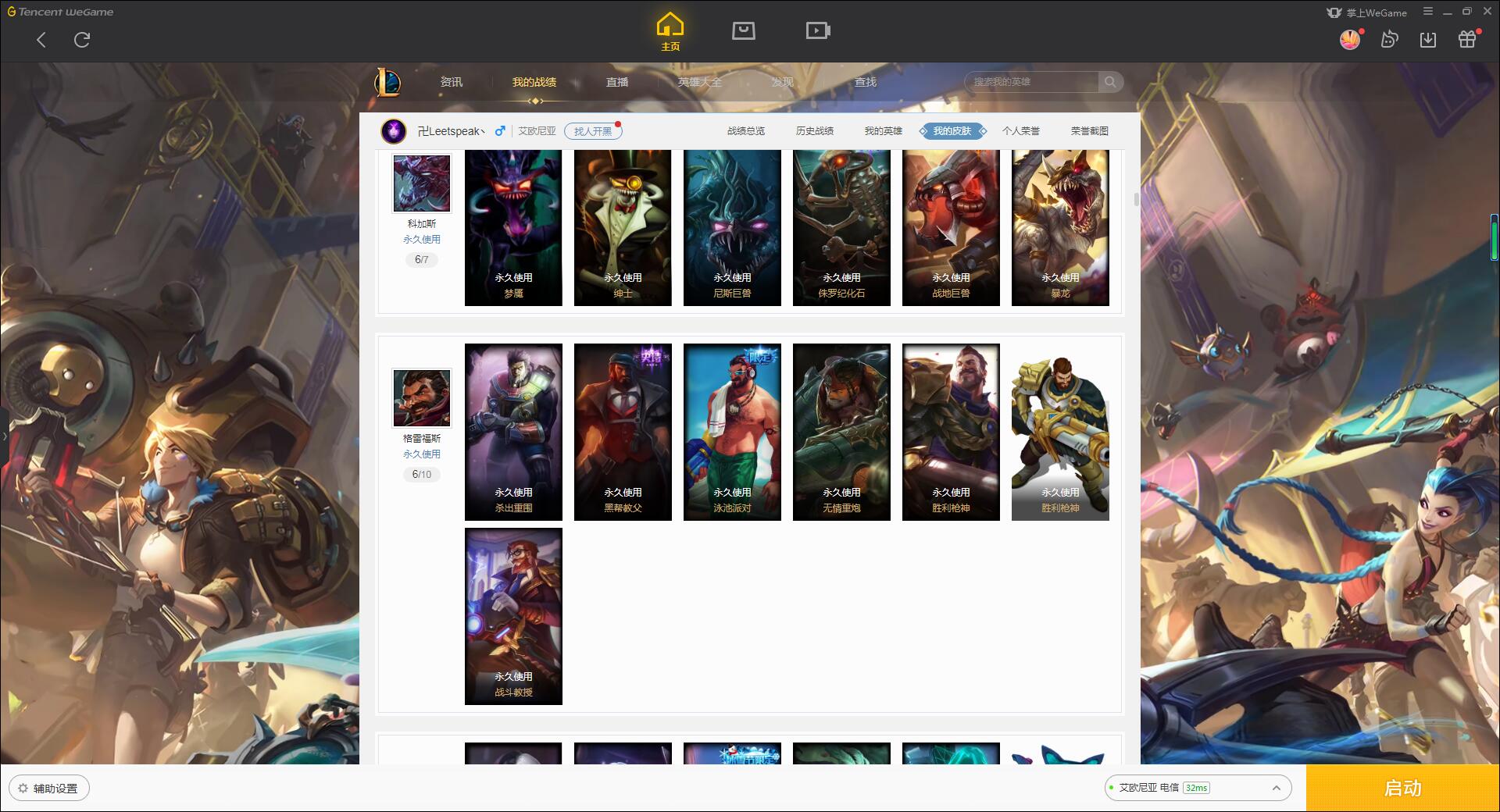Click the purple player profile avatar
This screenshot has width=1500, height=812.
[x=394, y=130]
